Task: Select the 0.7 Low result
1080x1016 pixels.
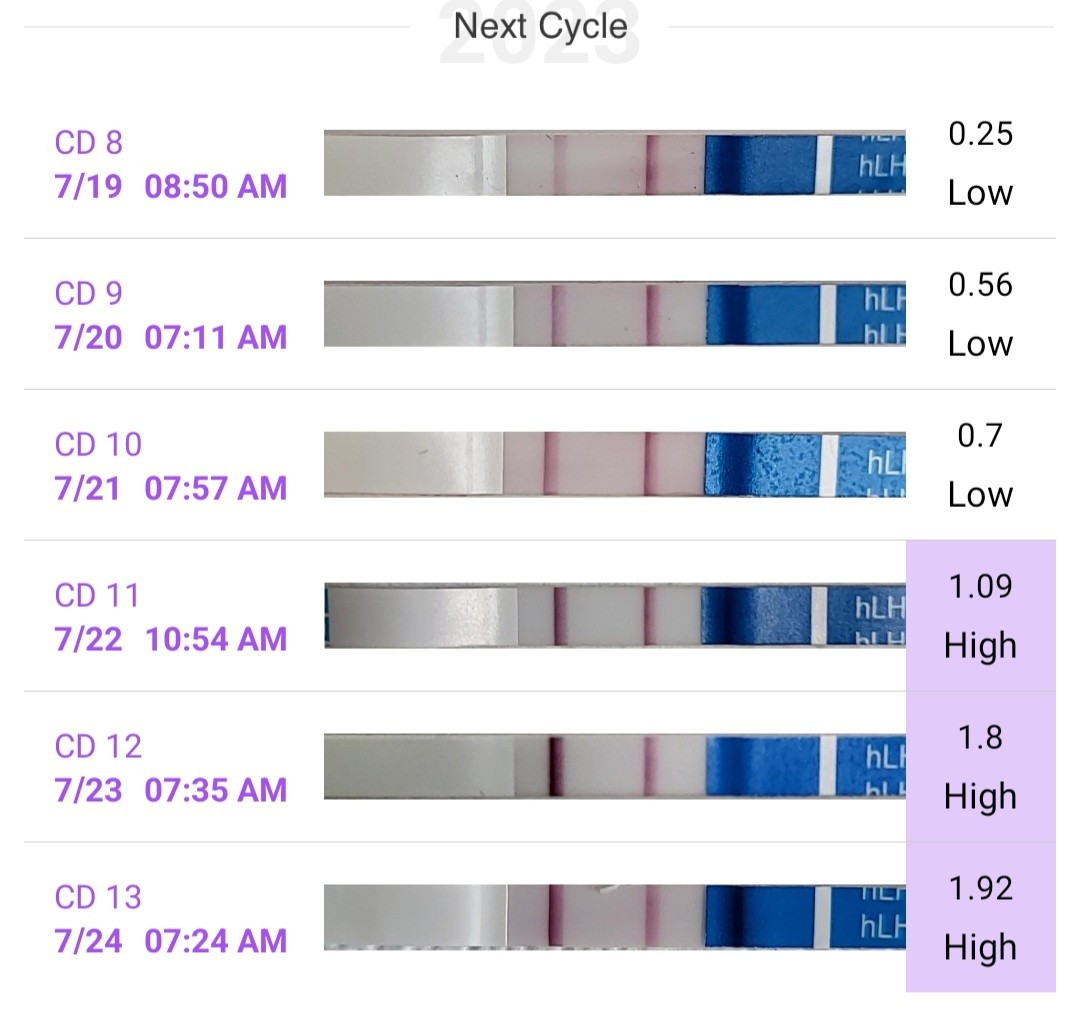Action: pyautogui.click(x=980, y=465)
